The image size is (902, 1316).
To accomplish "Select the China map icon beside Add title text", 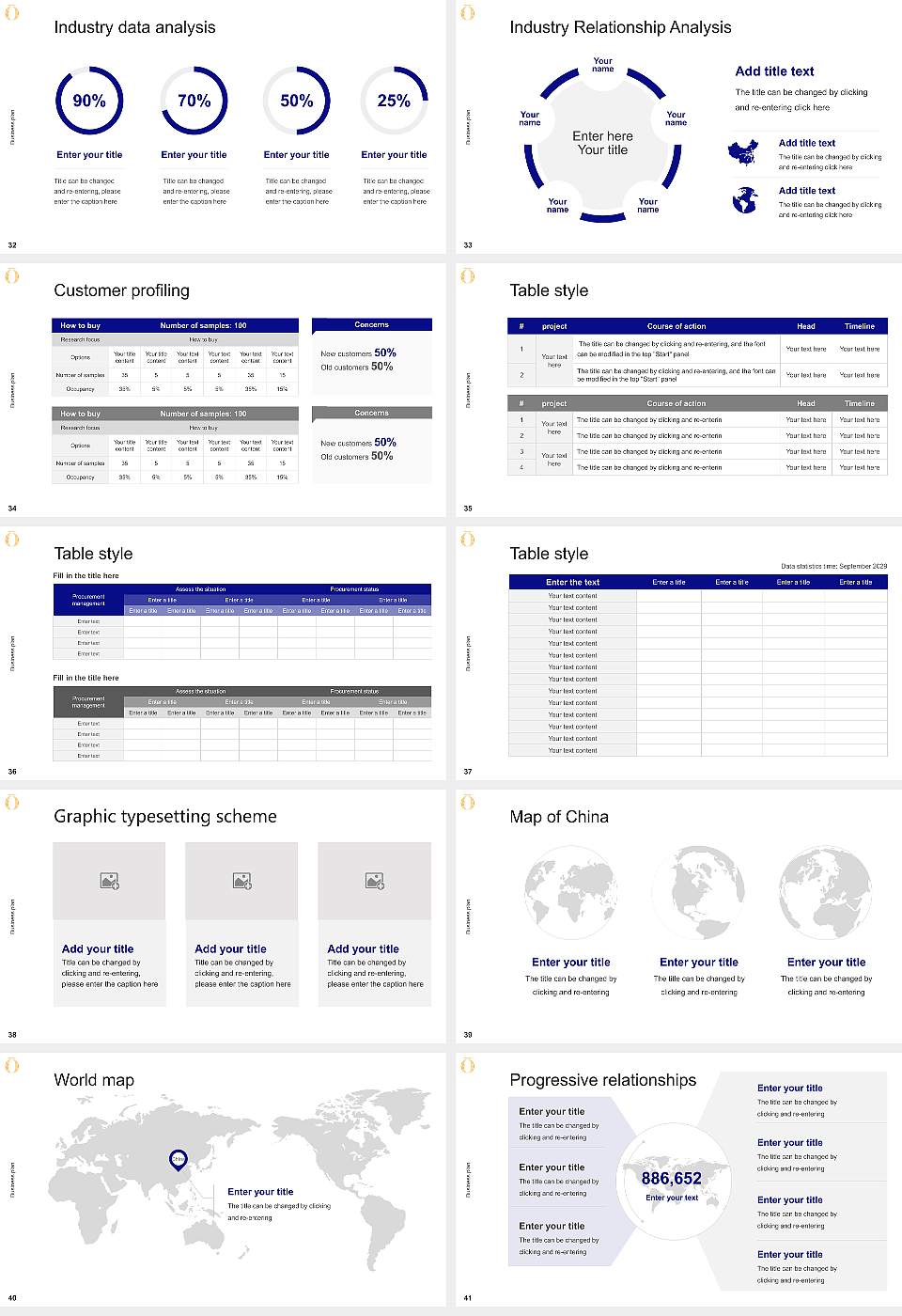I will click(x=743, y=152).
